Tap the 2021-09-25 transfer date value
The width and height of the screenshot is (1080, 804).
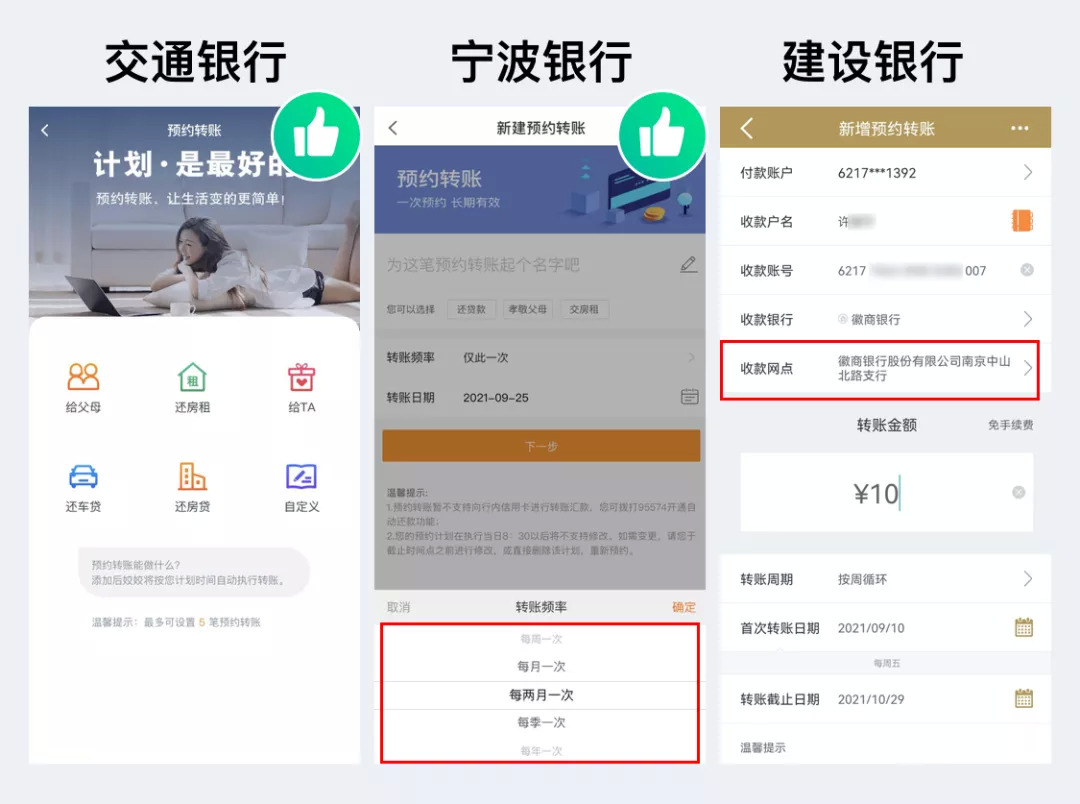[495, 398]
